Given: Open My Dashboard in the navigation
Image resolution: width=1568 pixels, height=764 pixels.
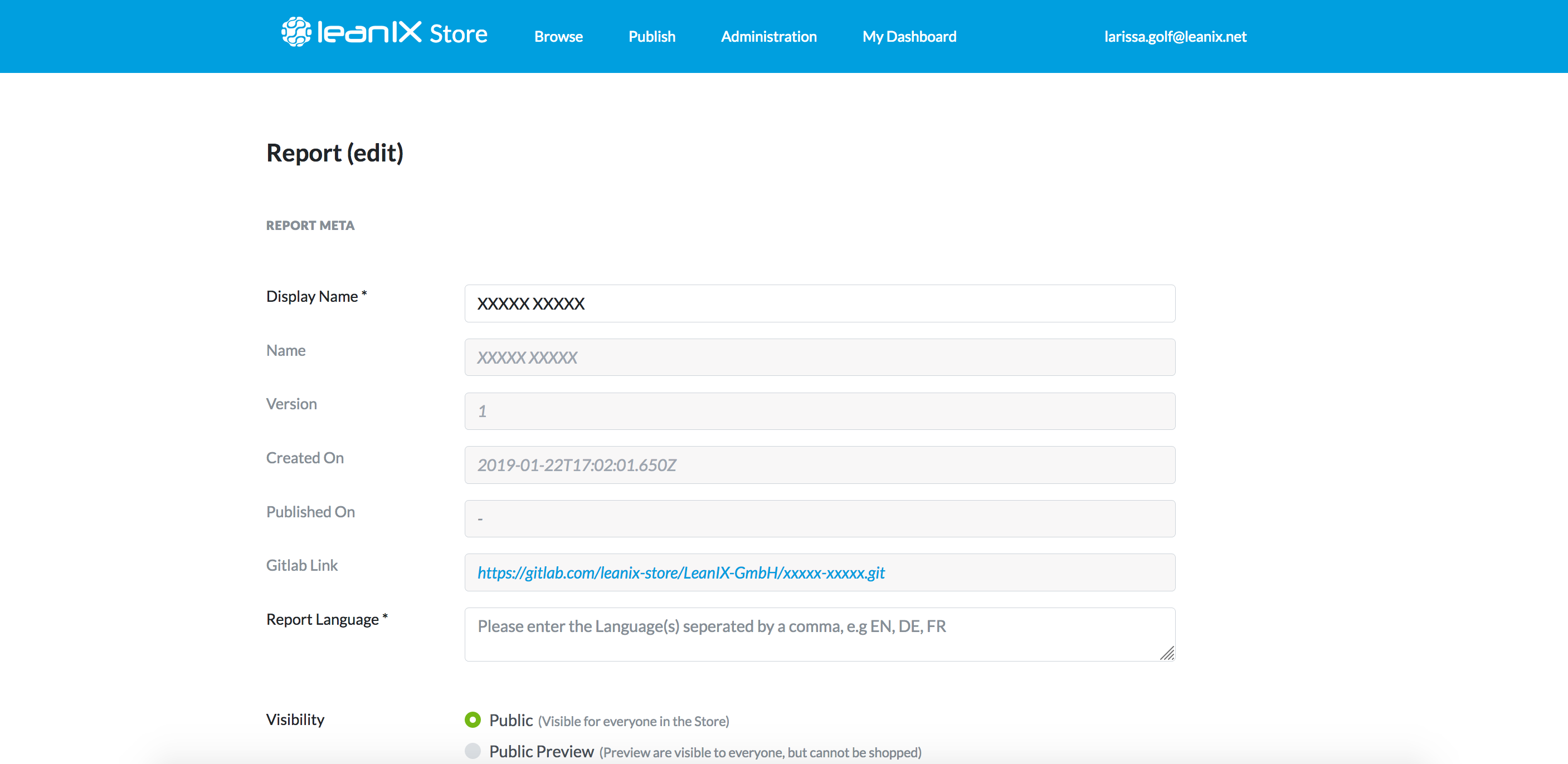Looking at the screenshot, I should 909,37.
